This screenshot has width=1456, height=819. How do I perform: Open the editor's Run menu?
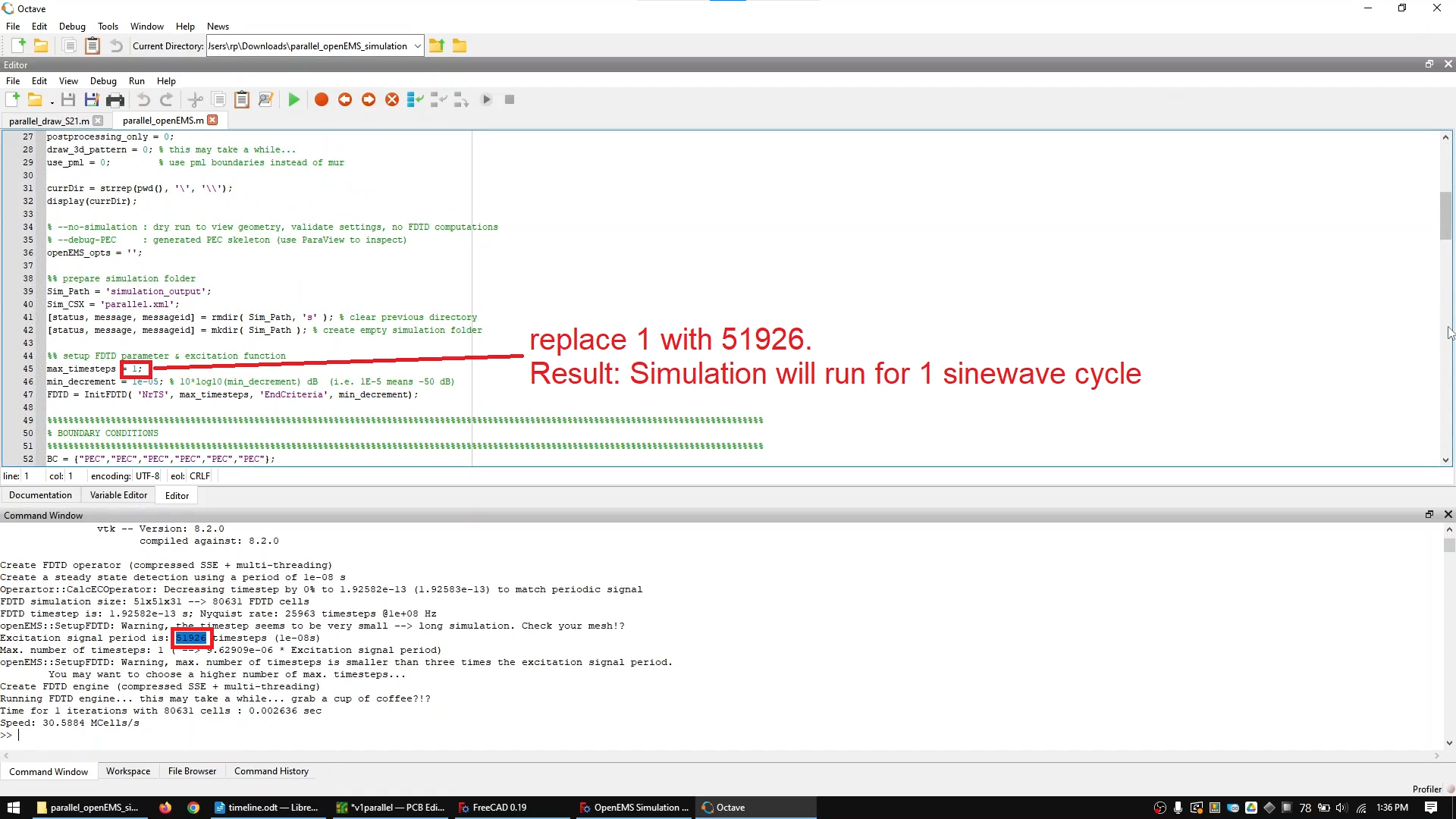pos(136,81)
